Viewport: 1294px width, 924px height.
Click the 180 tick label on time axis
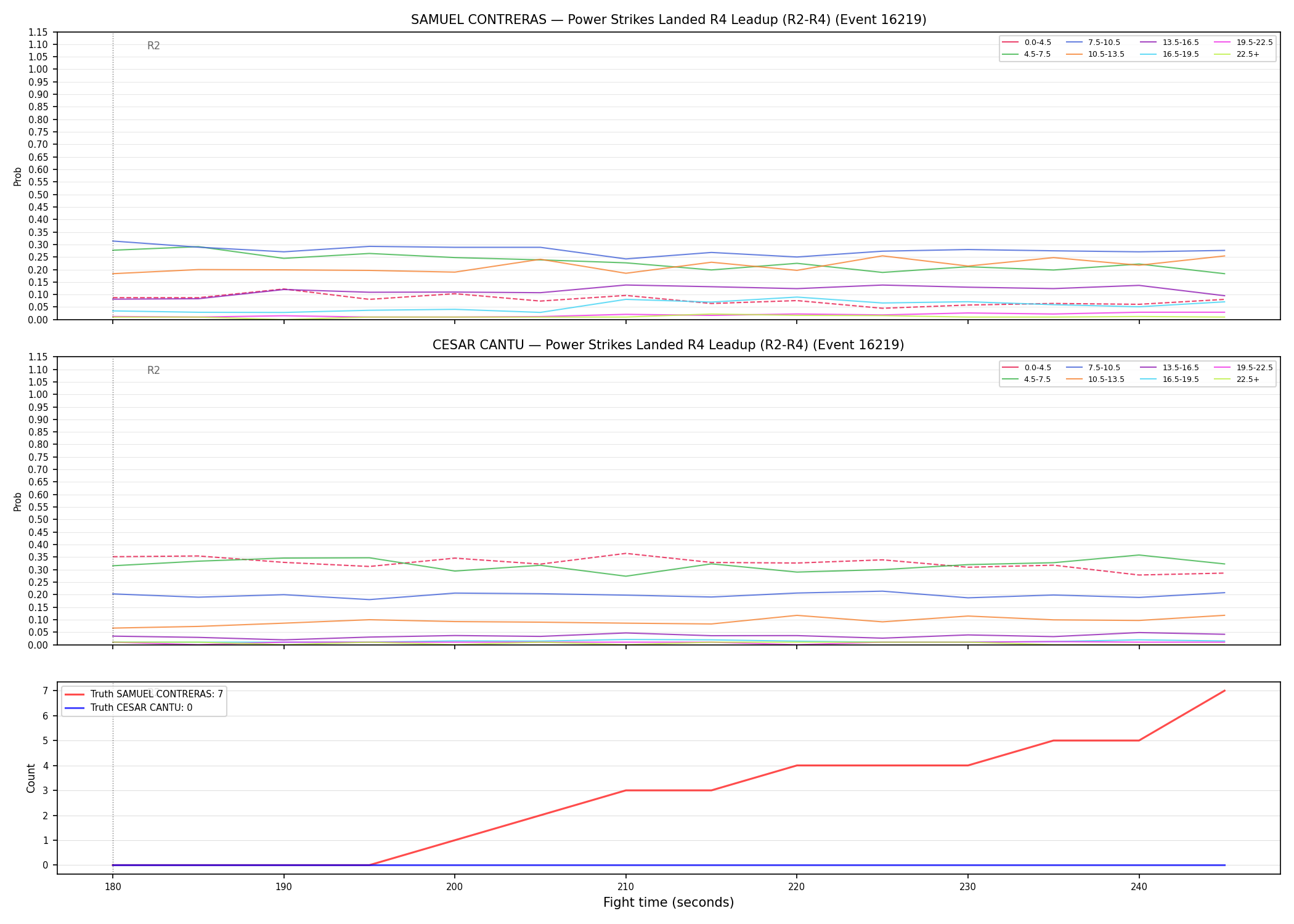112,888
